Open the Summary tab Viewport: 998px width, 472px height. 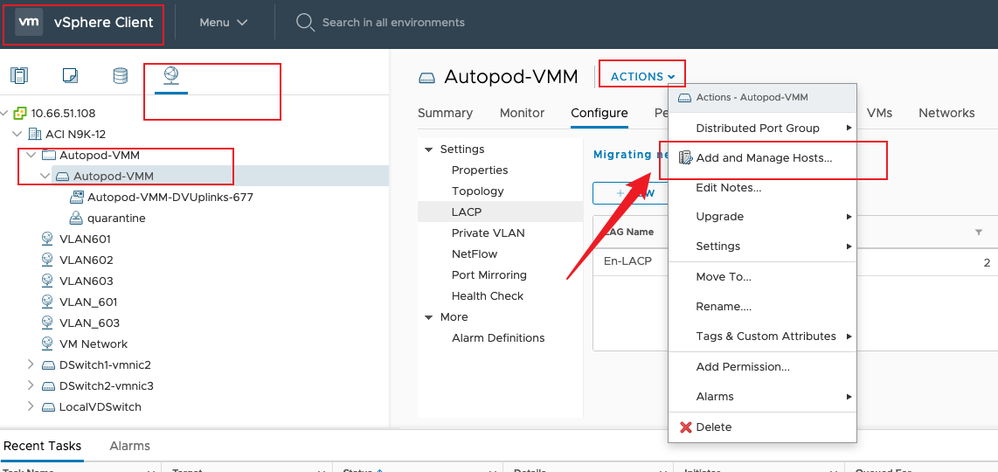[x=445, y=113]
